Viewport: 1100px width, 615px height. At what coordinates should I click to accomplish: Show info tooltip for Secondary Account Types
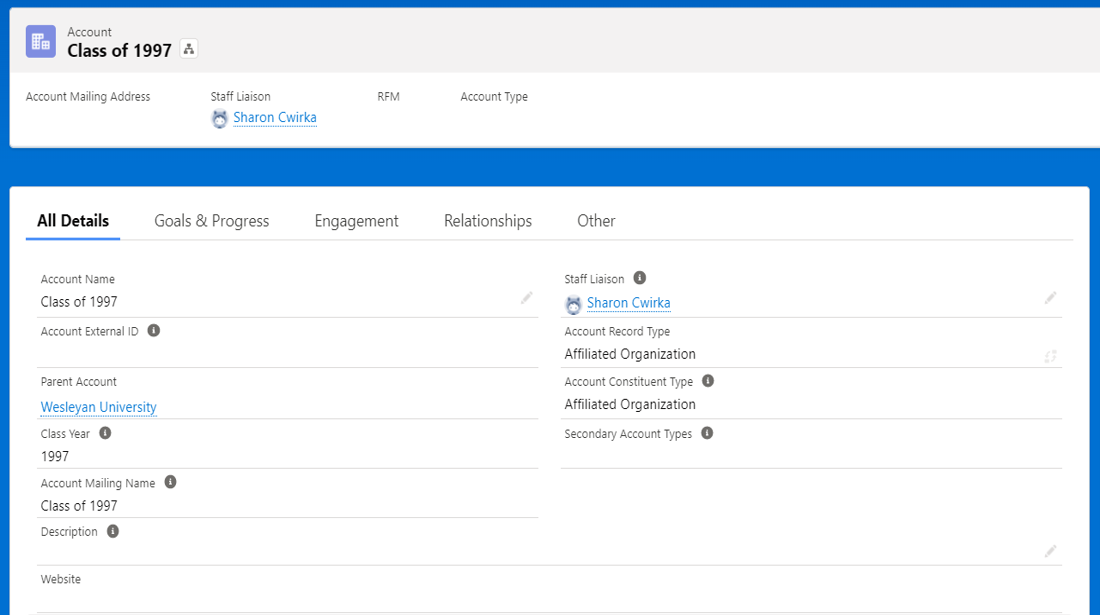coord(707,433)
